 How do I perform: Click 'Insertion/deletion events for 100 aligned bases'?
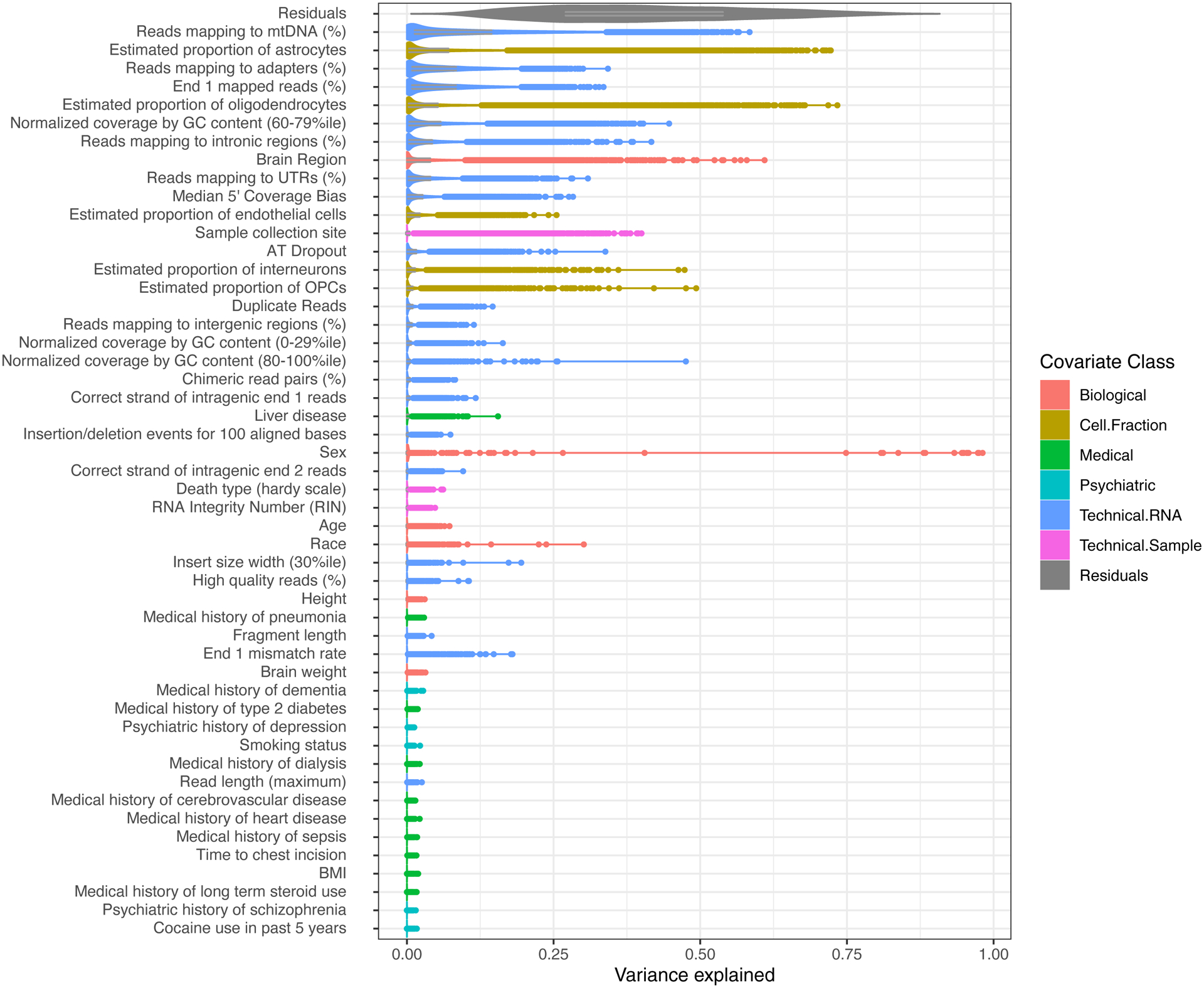[x=184, y=434]
